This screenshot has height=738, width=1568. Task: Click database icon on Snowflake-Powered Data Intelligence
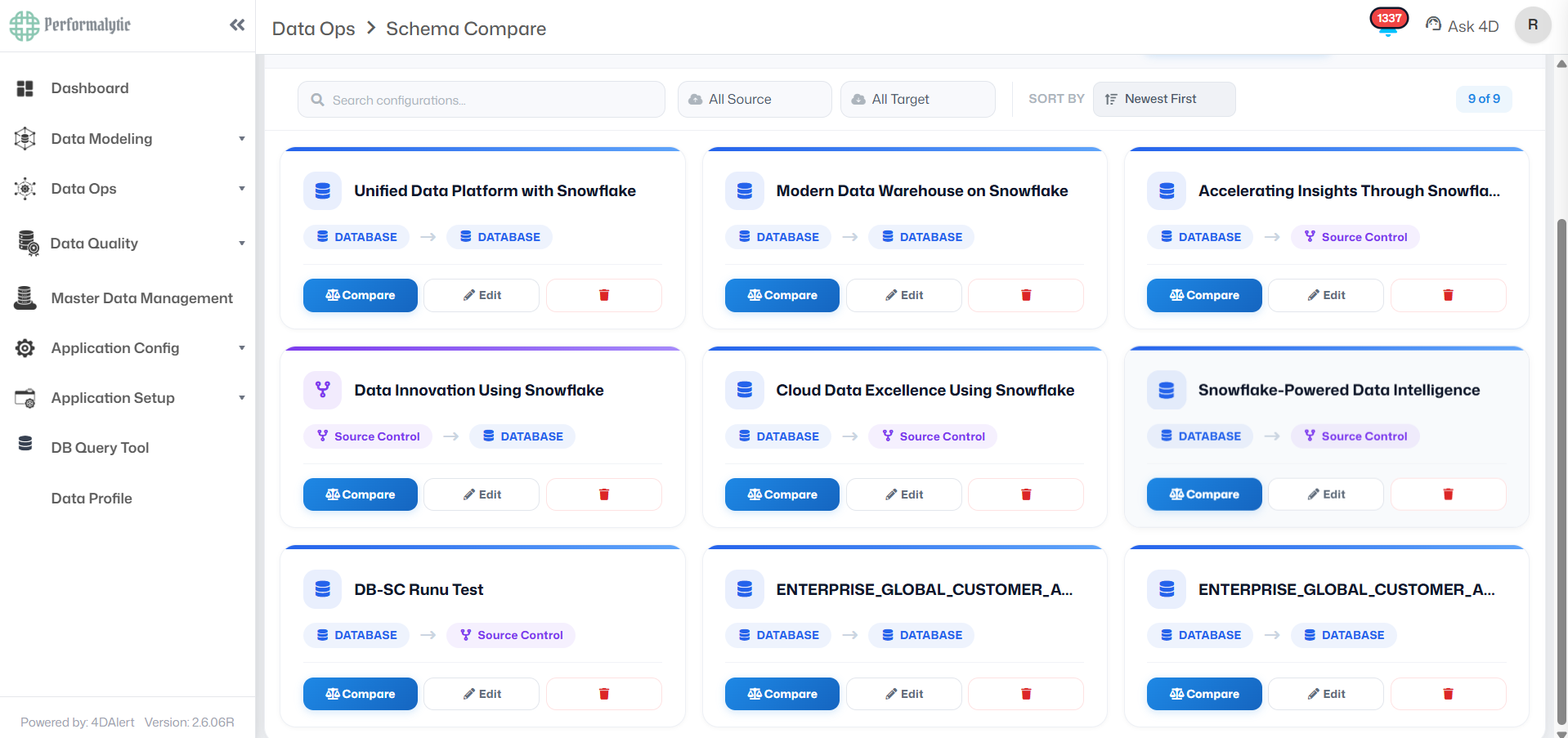coord(1167,390)
